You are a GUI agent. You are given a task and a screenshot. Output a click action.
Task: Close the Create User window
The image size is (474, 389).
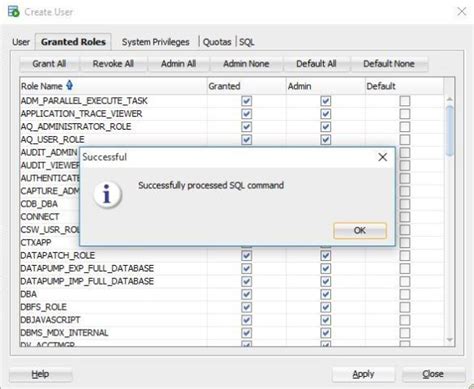462,12
